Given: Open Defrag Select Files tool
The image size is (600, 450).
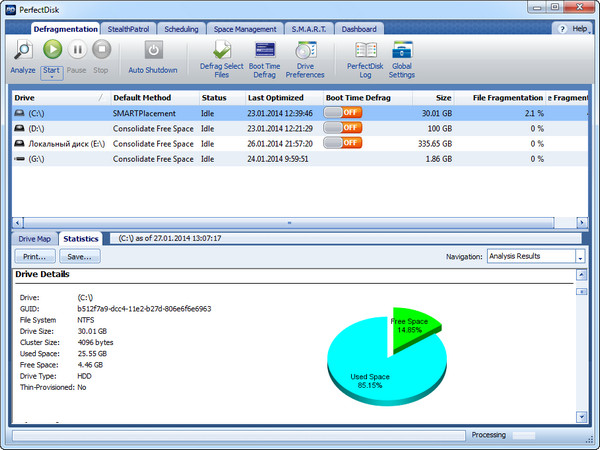Looking at the screenshot, I should pyautogui.click(x=223, y=50).
